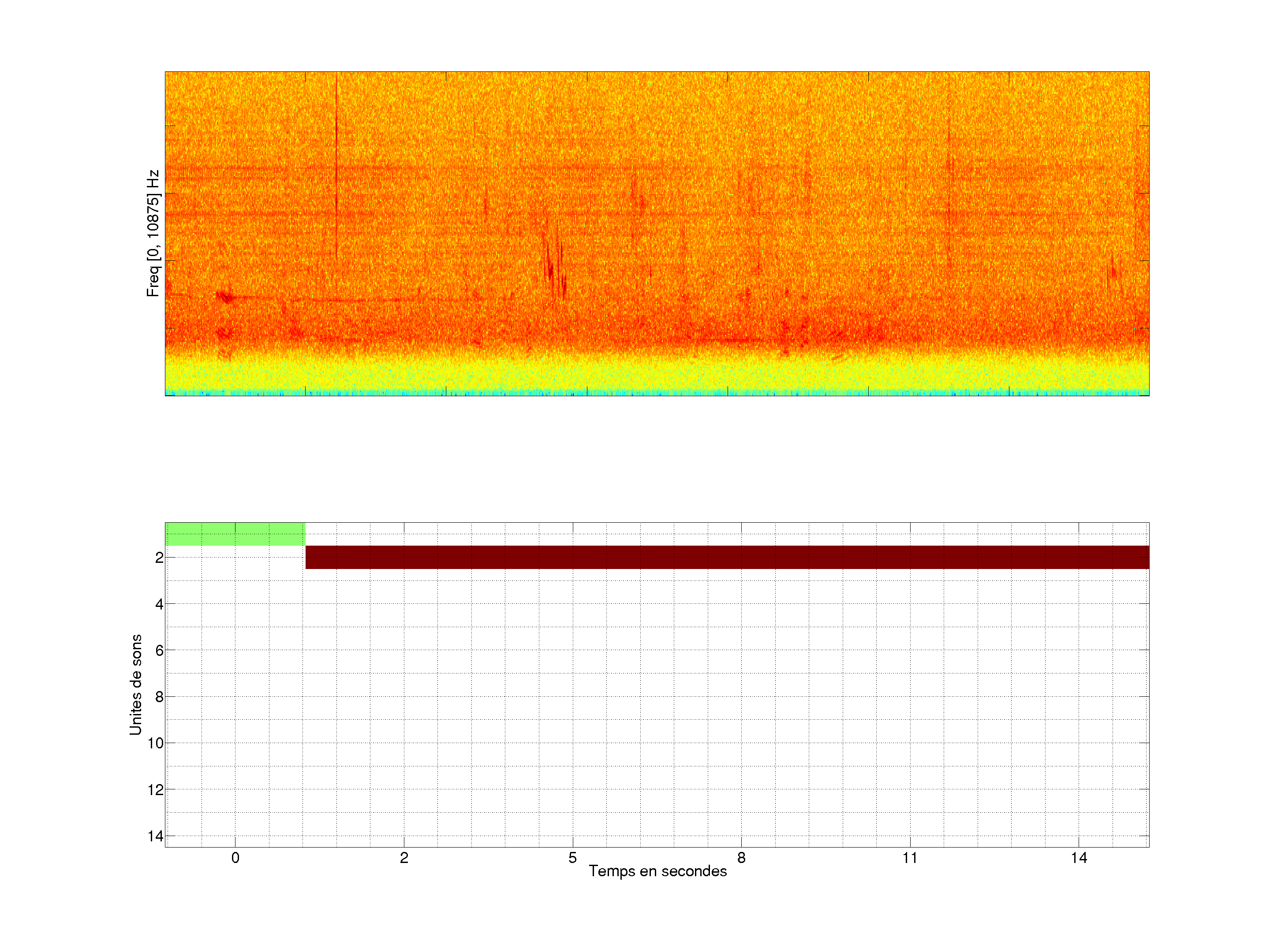Viewport: 1270px width, 952px height.
Task: Click the y-axis tick label '6'
Action: (159, 650)
